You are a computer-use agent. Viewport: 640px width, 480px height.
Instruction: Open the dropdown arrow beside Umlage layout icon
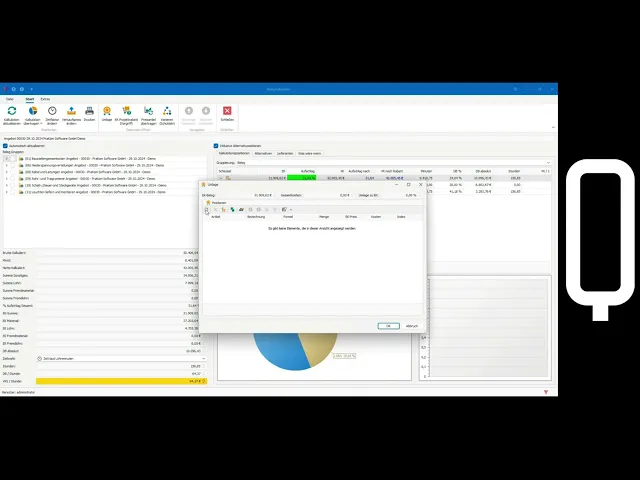tap(291, 209)
